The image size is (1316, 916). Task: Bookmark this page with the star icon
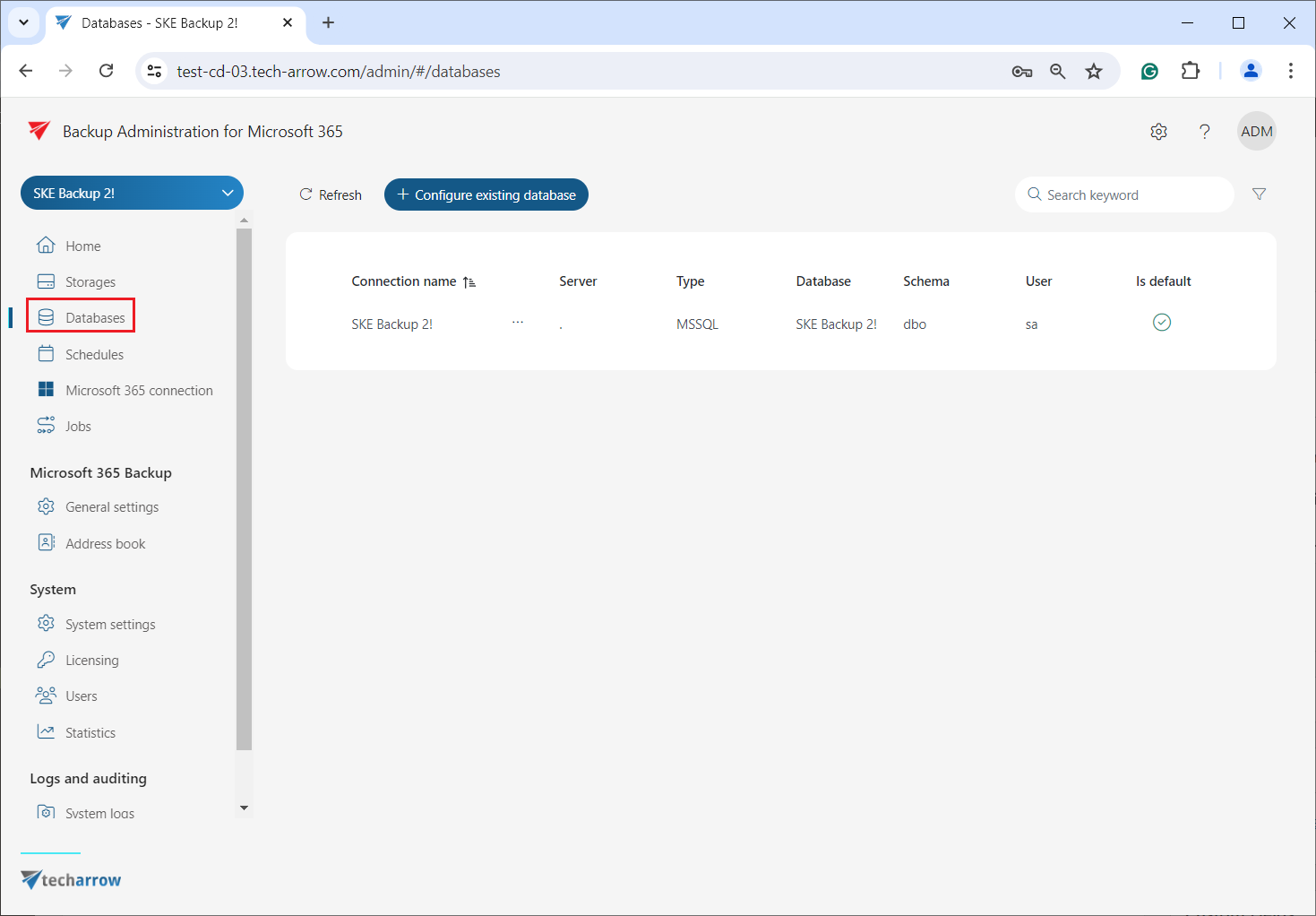(x=1093, y=72)
